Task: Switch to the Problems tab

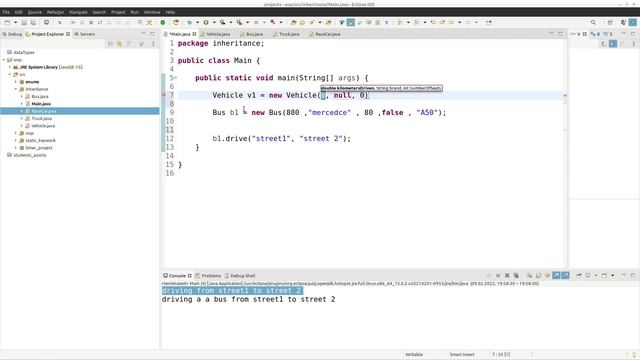Action: pos(208,276)
